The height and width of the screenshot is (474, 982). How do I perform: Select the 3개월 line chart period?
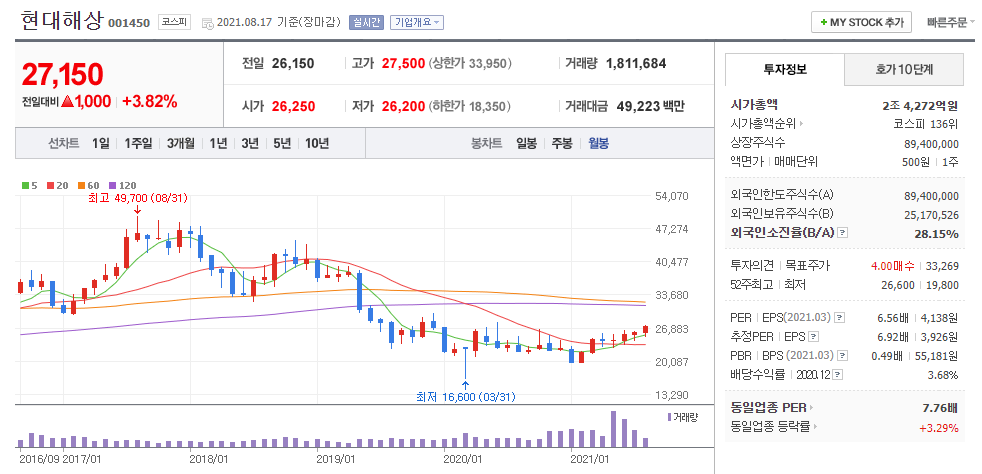pos(180,143)
